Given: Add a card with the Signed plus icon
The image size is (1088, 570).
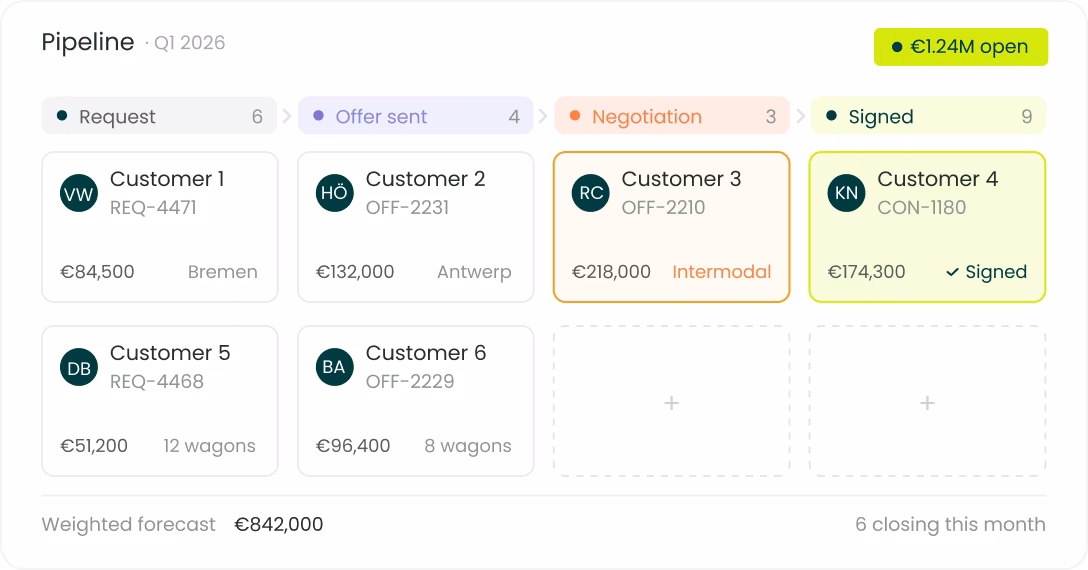Looking at the screenshot, I should [927, 403].
